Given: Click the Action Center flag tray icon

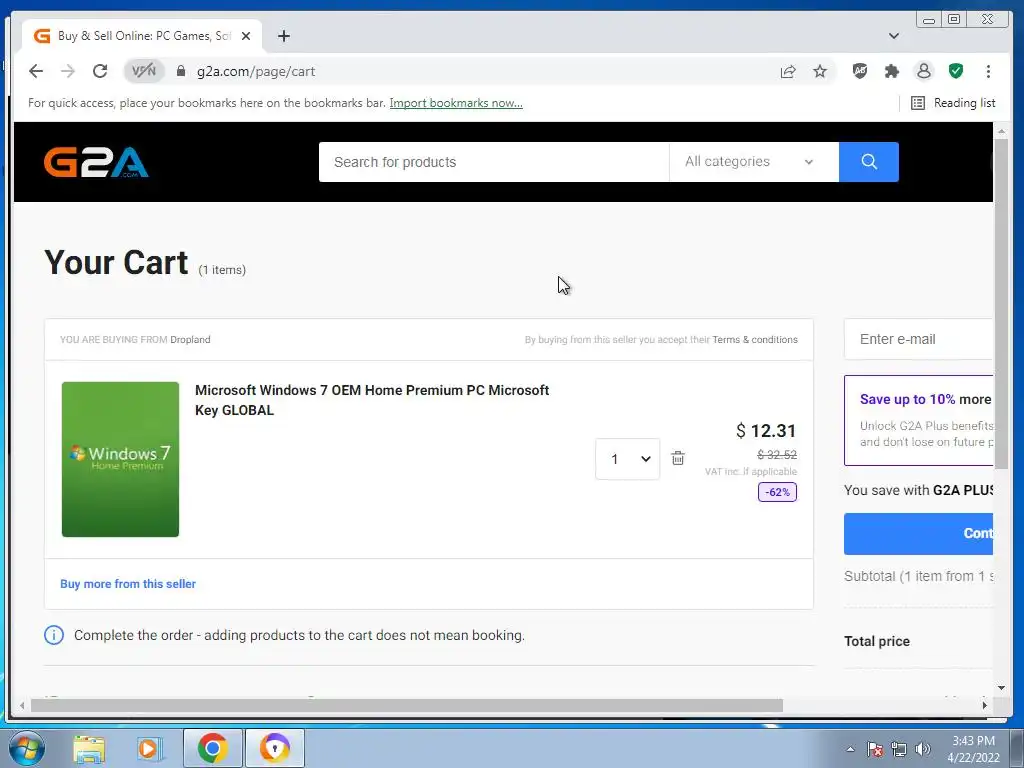Looking at the screenshot, I should pyautogui.click(x=875, y=749).
